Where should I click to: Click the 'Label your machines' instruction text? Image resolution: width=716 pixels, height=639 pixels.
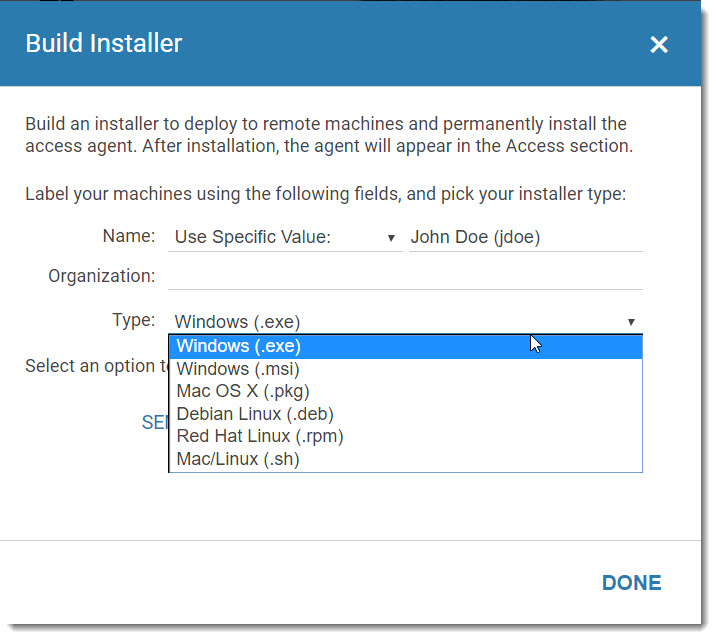pyautogui.click(x=326, y=194)
